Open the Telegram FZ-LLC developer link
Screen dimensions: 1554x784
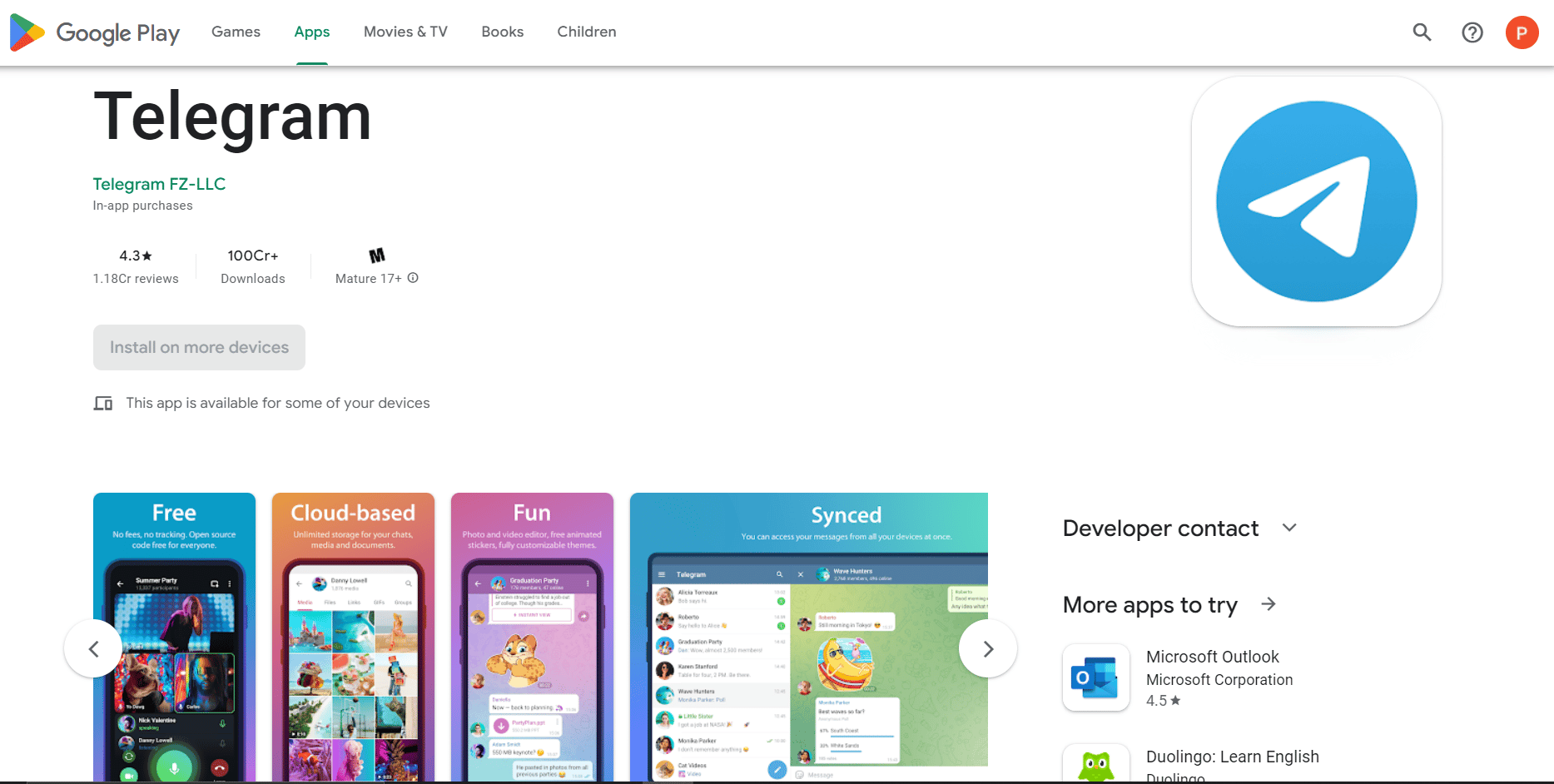pyautogui.click(x=159, y=184)
